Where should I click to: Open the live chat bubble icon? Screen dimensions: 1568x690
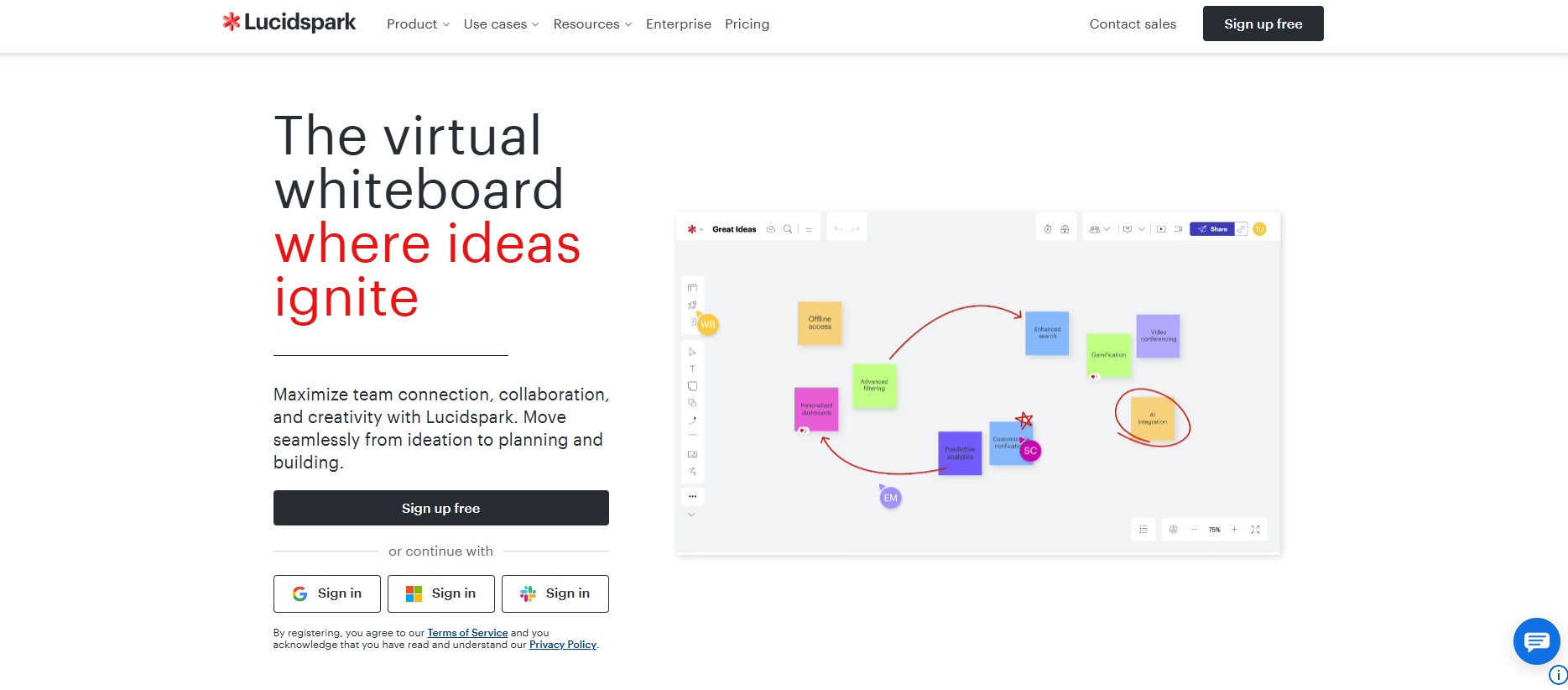1536,641
